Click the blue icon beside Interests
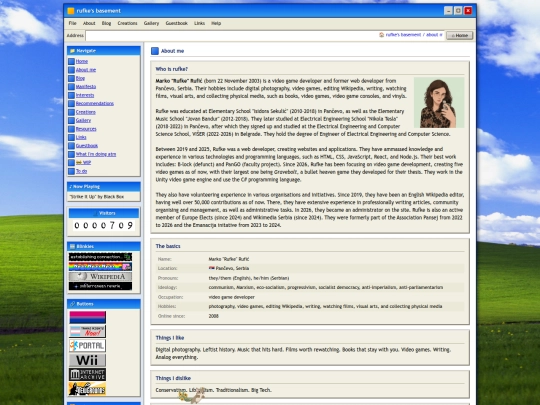The height and width of the screenshot is (405, 540). tap(71, 95)
